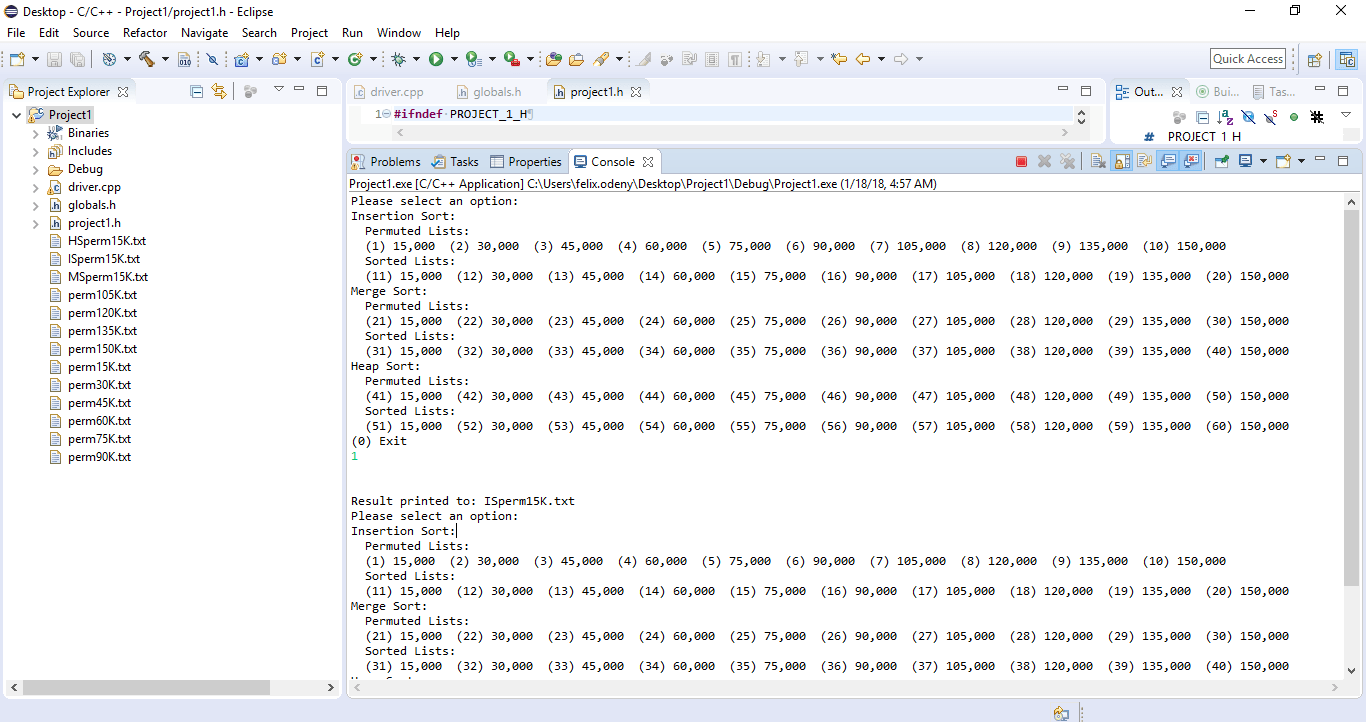Close the project1.h editor tab
This screenshot has height=722, width=1366.
[636, 92]
